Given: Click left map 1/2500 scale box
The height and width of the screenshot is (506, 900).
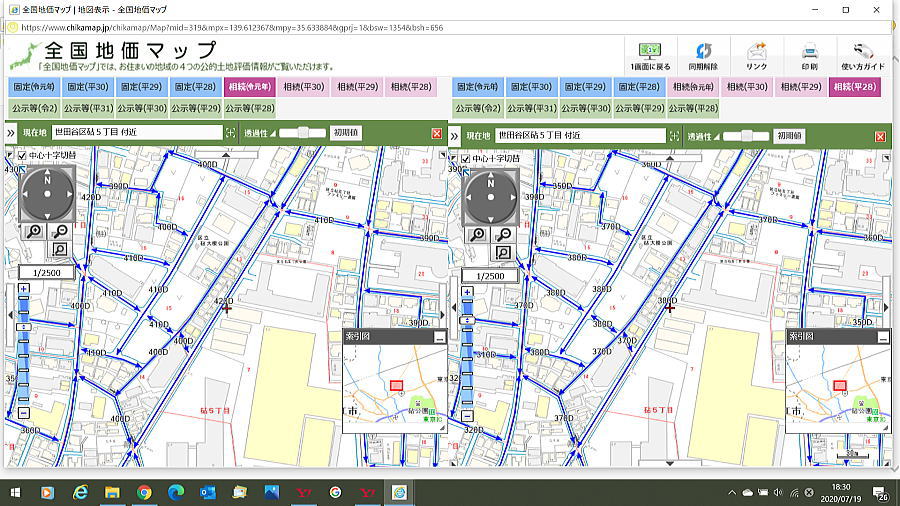Looking at the screenshot, I should (x=46, y=273).
